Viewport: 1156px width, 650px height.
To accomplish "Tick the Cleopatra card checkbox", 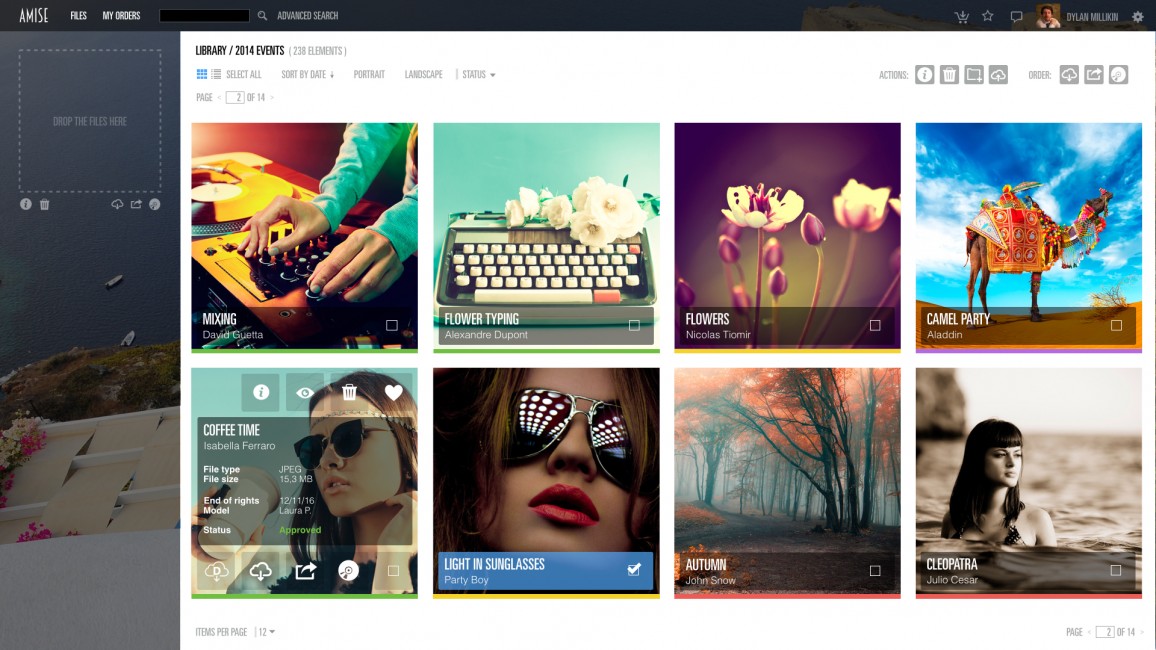I will (x=1115, y=570).
